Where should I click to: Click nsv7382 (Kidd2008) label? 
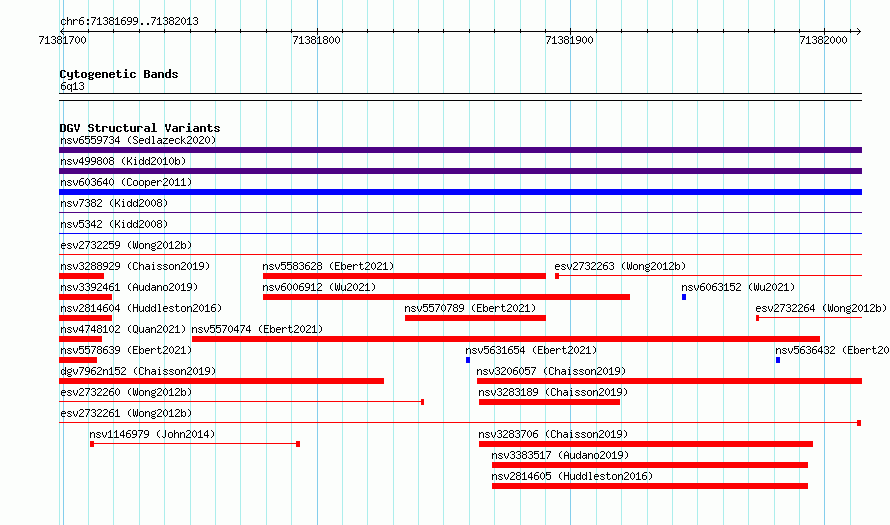coord(114,203)
